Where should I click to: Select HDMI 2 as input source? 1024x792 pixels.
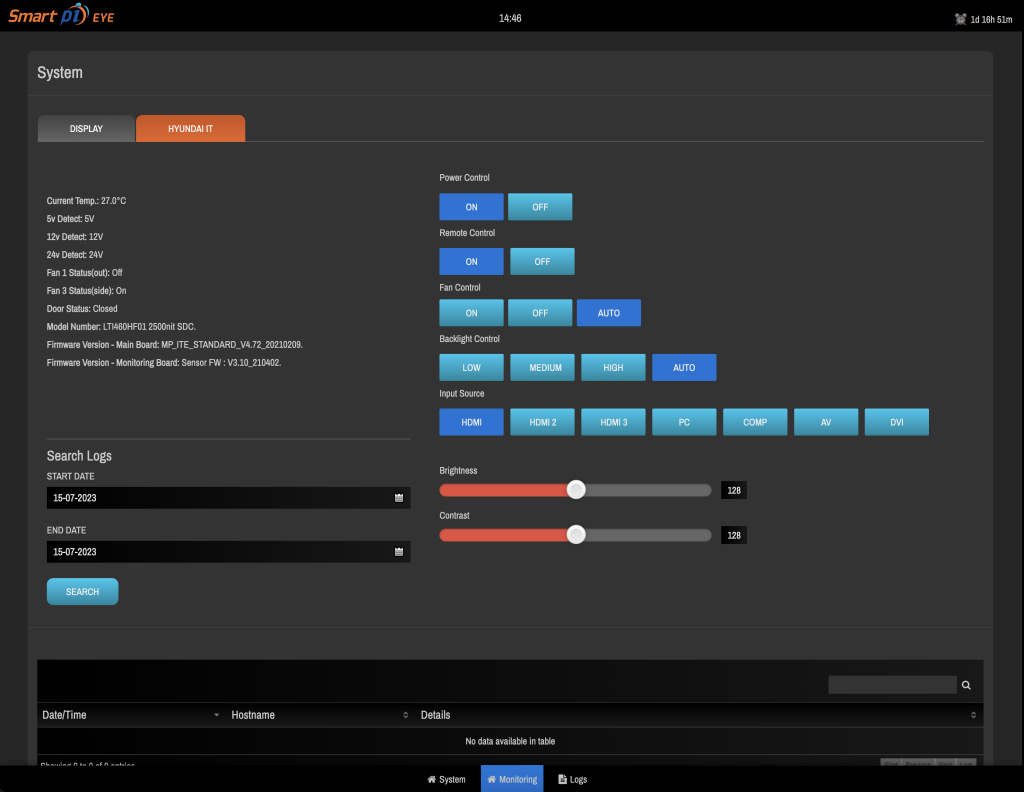542,421
